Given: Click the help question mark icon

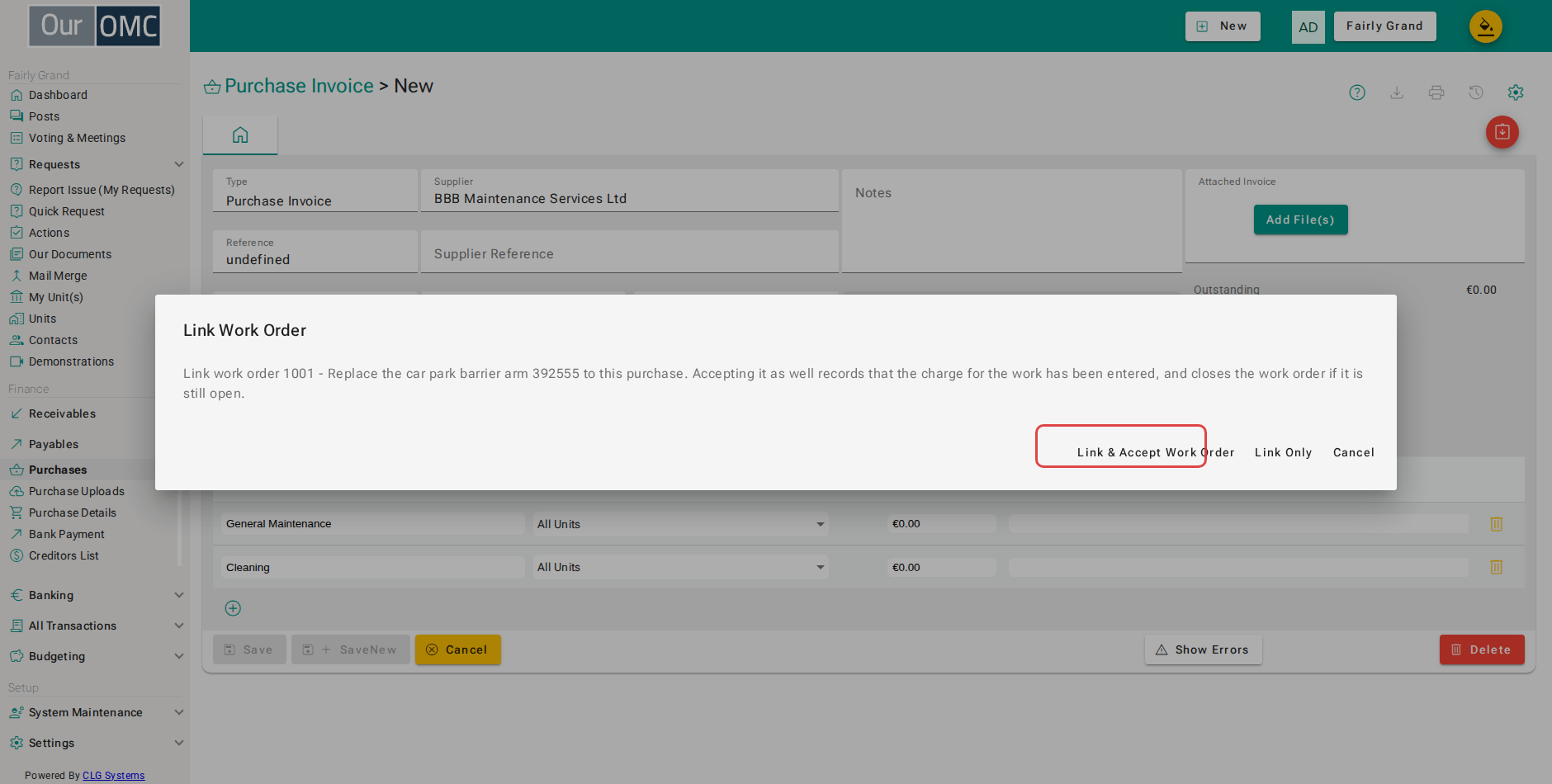Looking at the screenshot, I should click(1357, 92).
